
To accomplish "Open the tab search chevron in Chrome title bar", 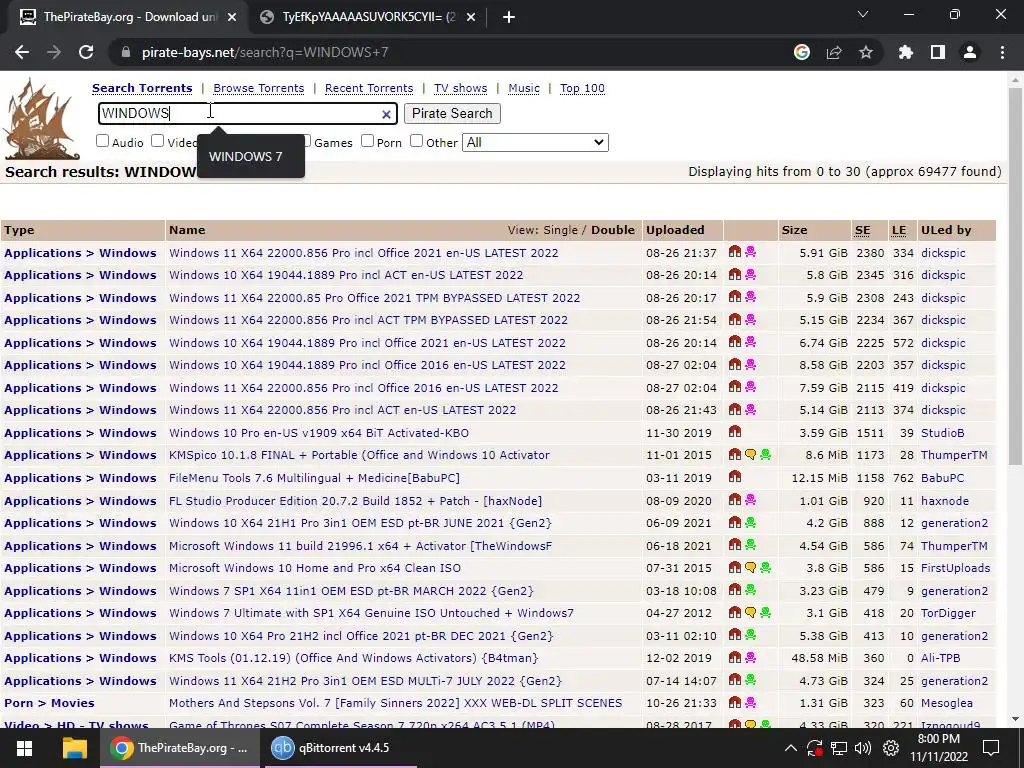I will pyautogui.click(x=863, y=14).
